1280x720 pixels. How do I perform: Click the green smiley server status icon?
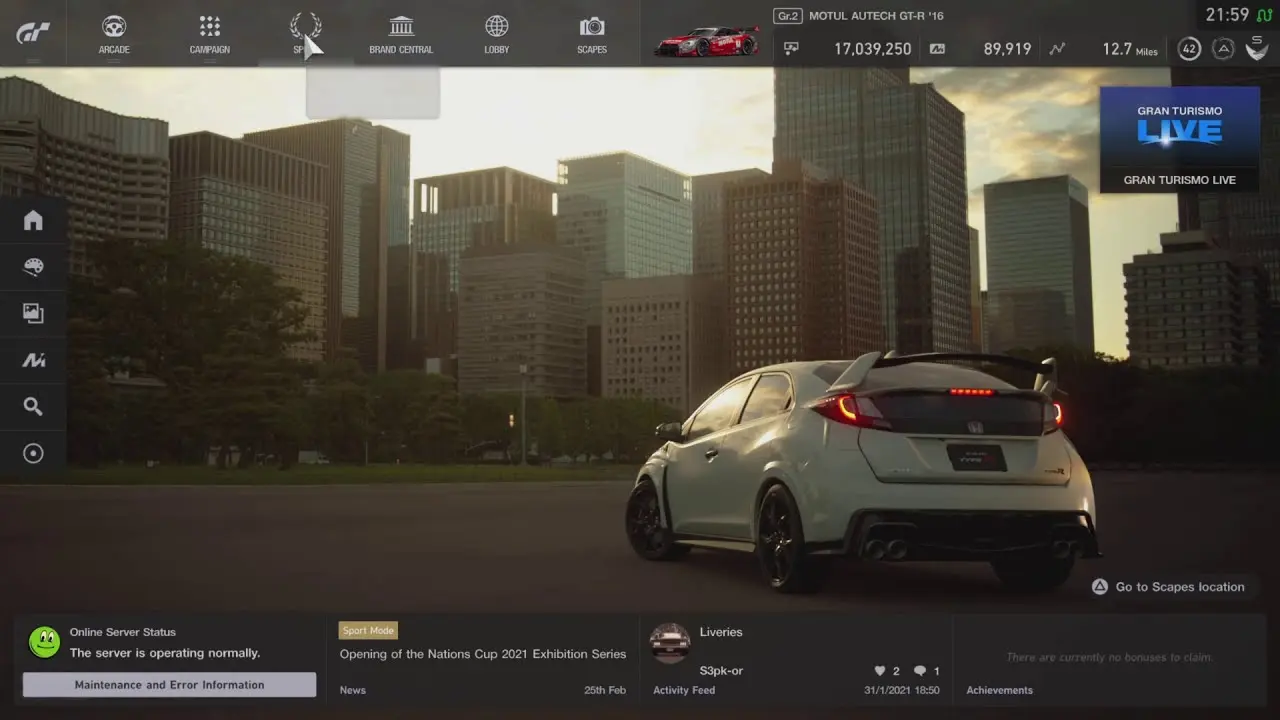pyautogui.click(x=44, y=642)
